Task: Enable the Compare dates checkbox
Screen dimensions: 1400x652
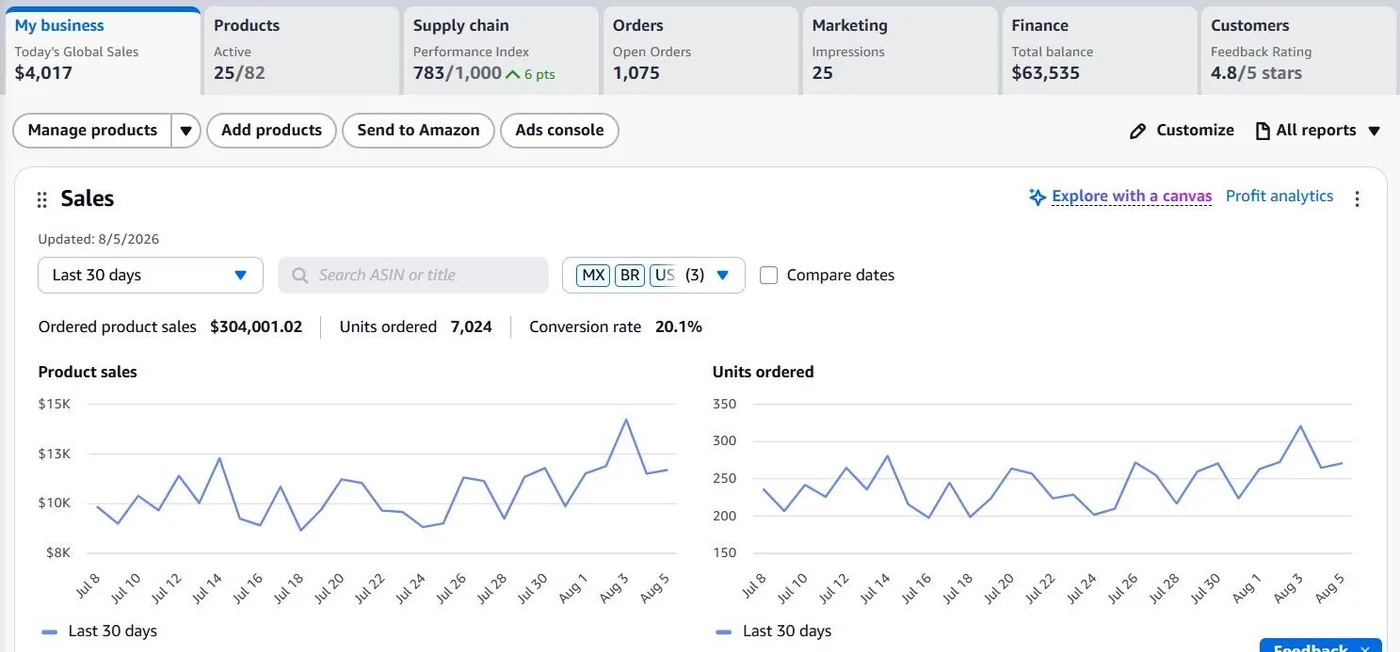Action: [x=769, y=275]
